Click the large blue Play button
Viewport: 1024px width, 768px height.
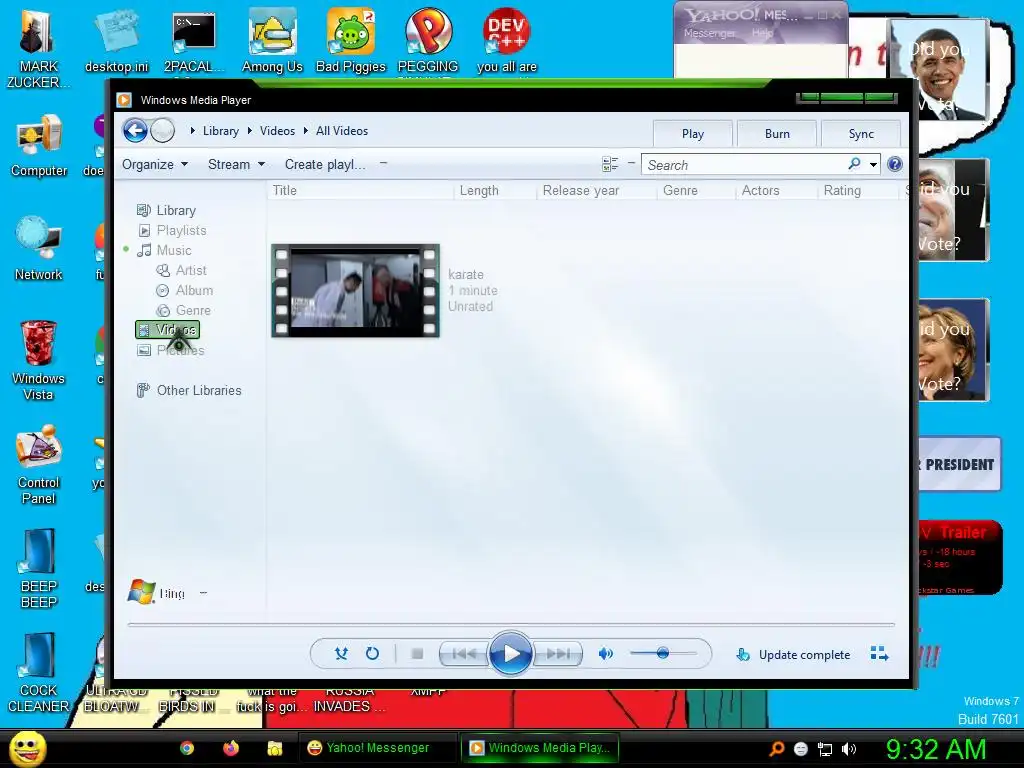pos(511,654)
